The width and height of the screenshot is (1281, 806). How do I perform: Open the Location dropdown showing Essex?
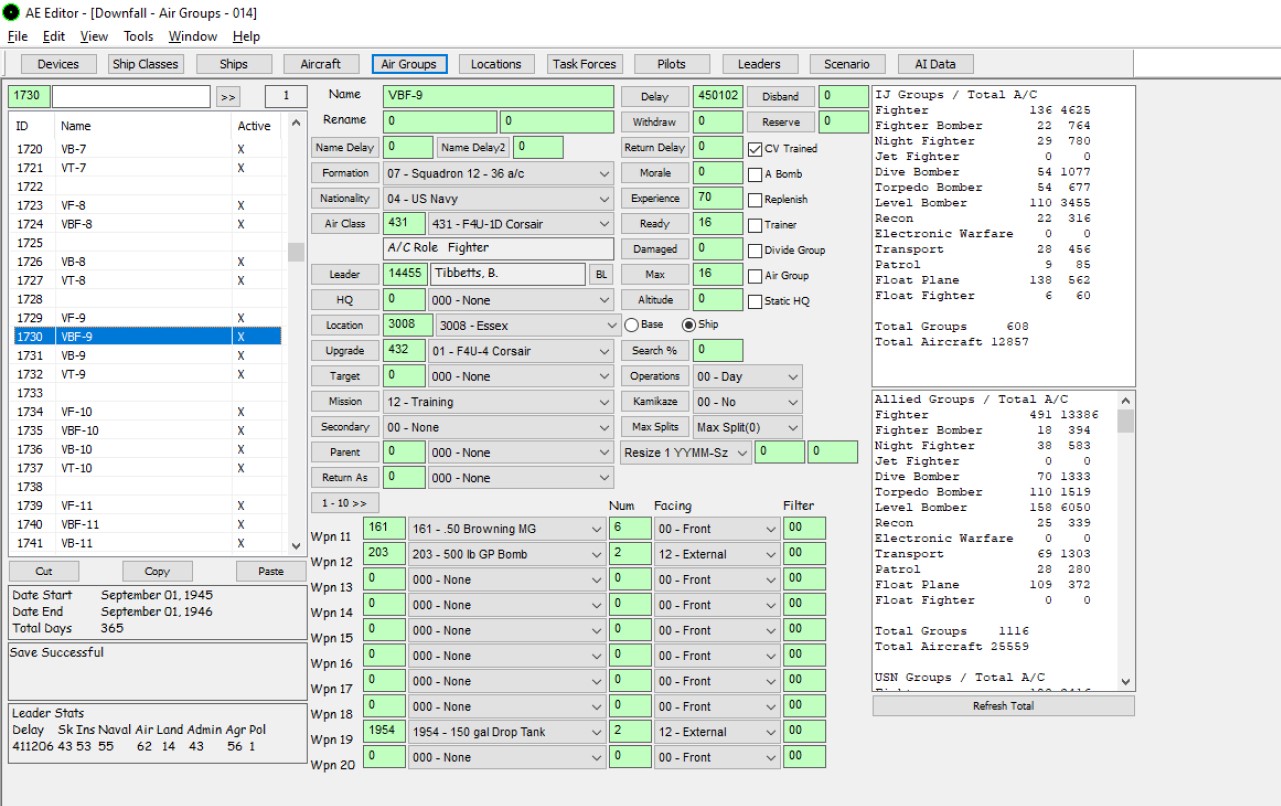click(x=528, y=326)
